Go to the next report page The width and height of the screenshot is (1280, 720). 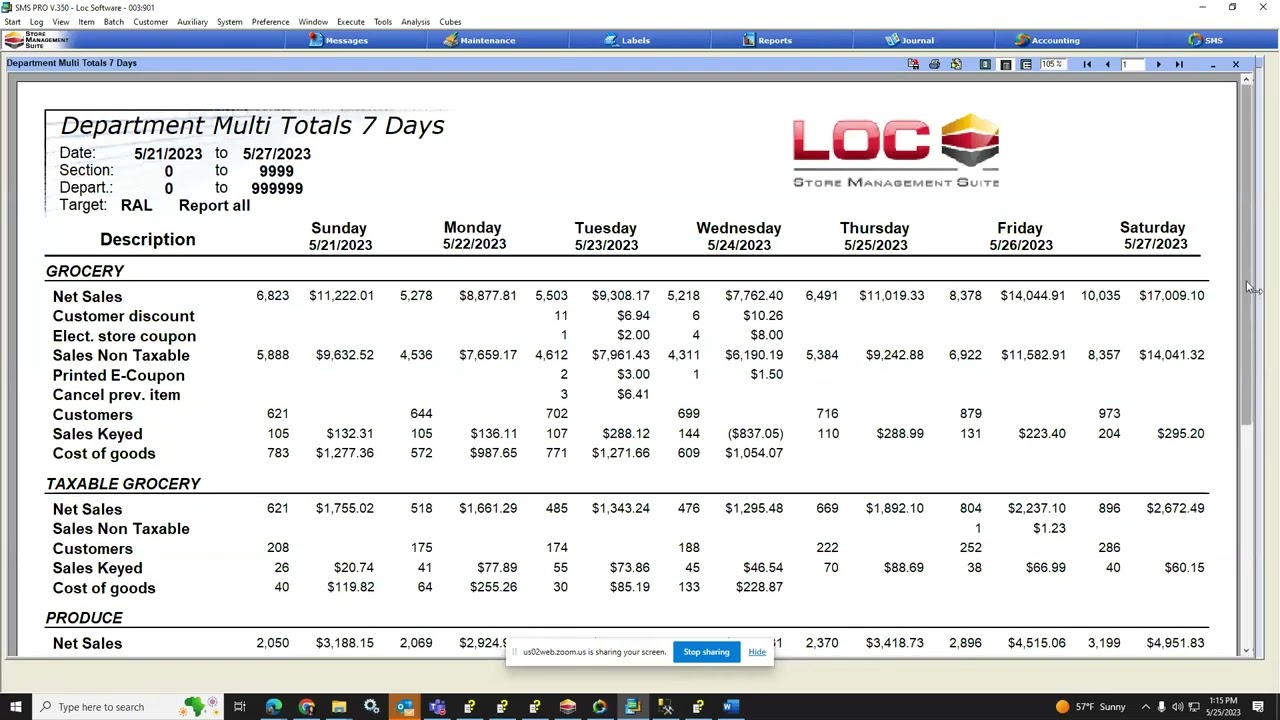click(1158, 64)
